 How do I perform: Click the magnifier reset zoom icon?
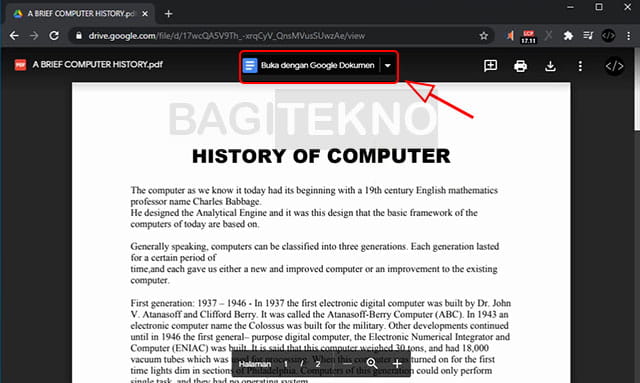[x=372, y=363]
